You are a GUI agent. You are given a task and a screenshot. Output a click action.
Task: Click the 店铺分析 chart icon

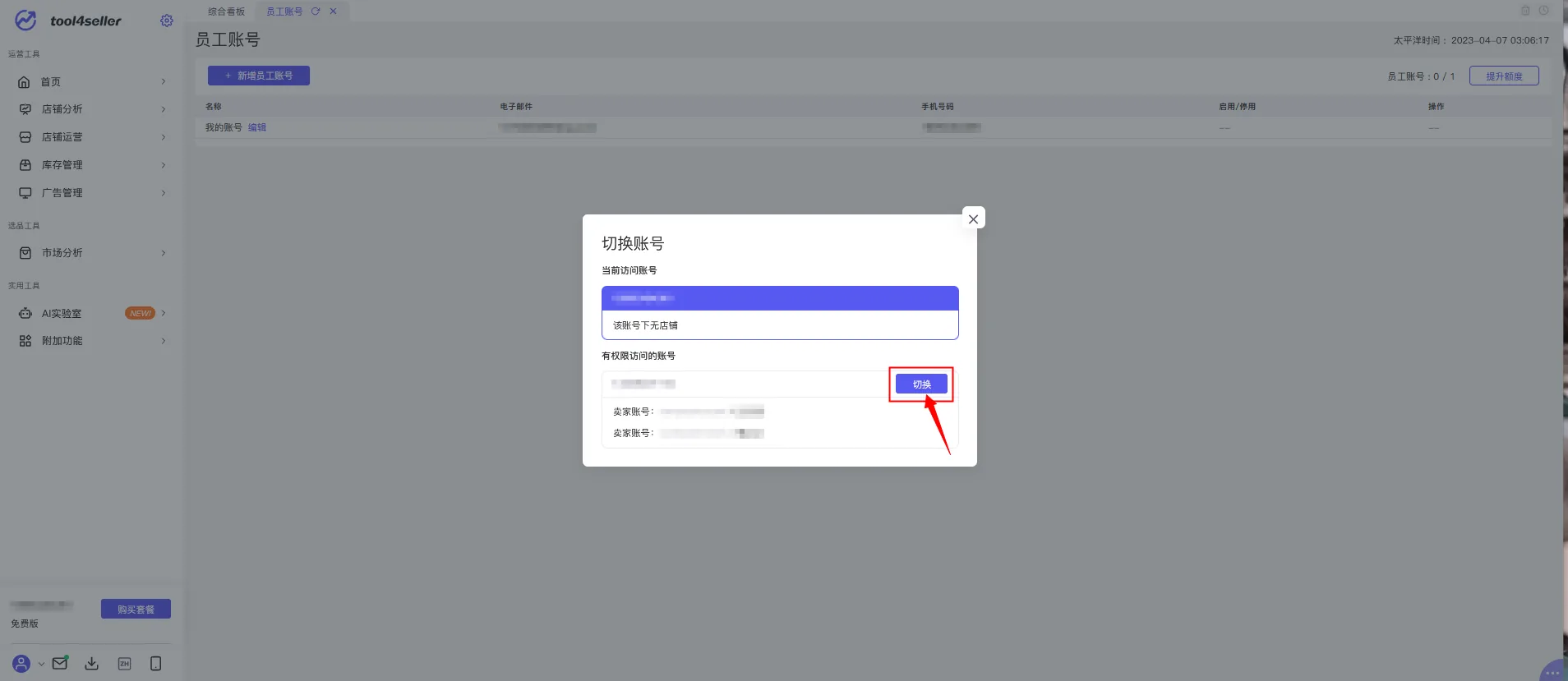pyautogui.click(x=25, y=109)
